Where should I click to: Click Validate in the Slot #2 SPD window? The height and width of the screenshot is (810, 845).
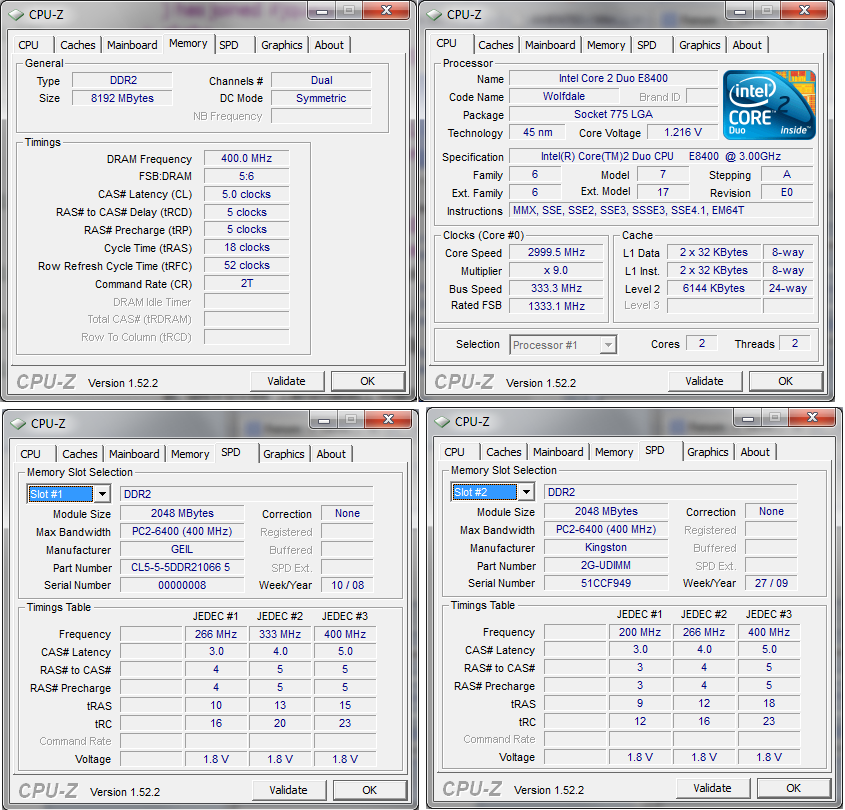[x=712, y=788]
